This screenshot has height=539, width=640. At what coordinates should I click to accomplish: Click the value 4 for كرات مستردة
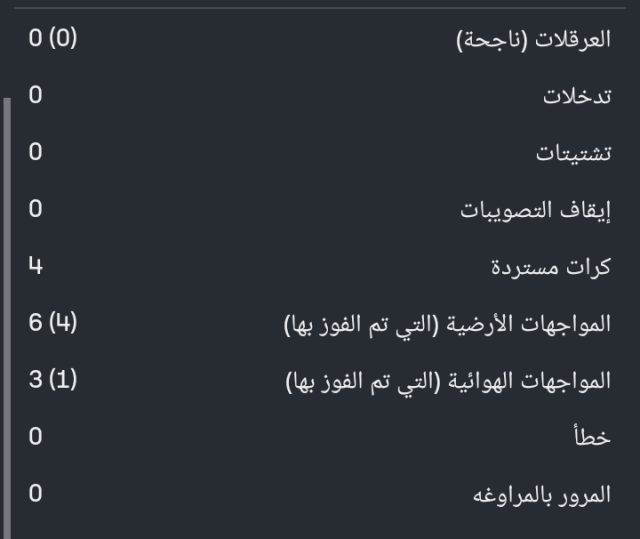click(36, 266)
